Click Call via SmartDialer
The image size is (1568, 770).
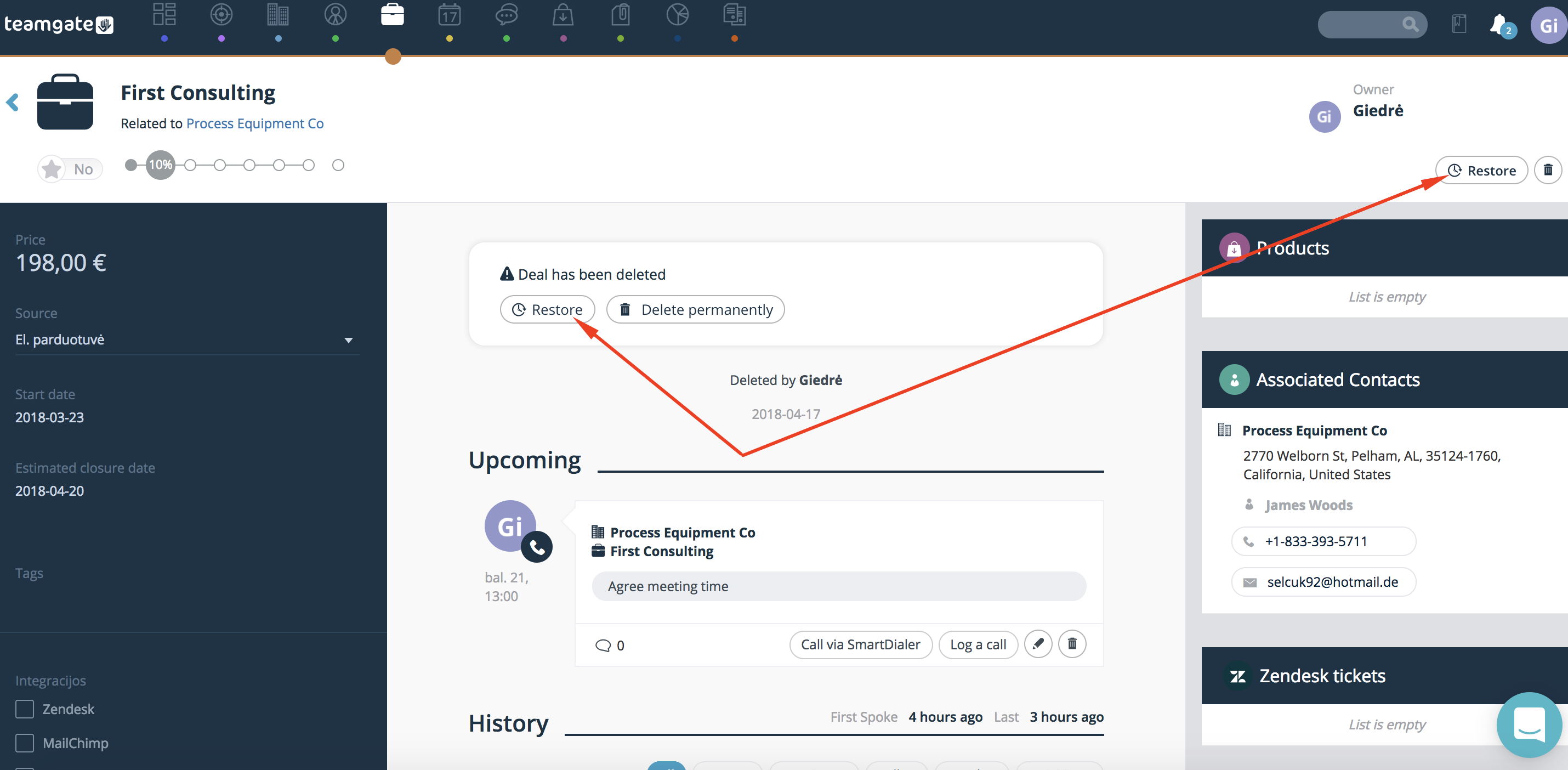point(861,644)
